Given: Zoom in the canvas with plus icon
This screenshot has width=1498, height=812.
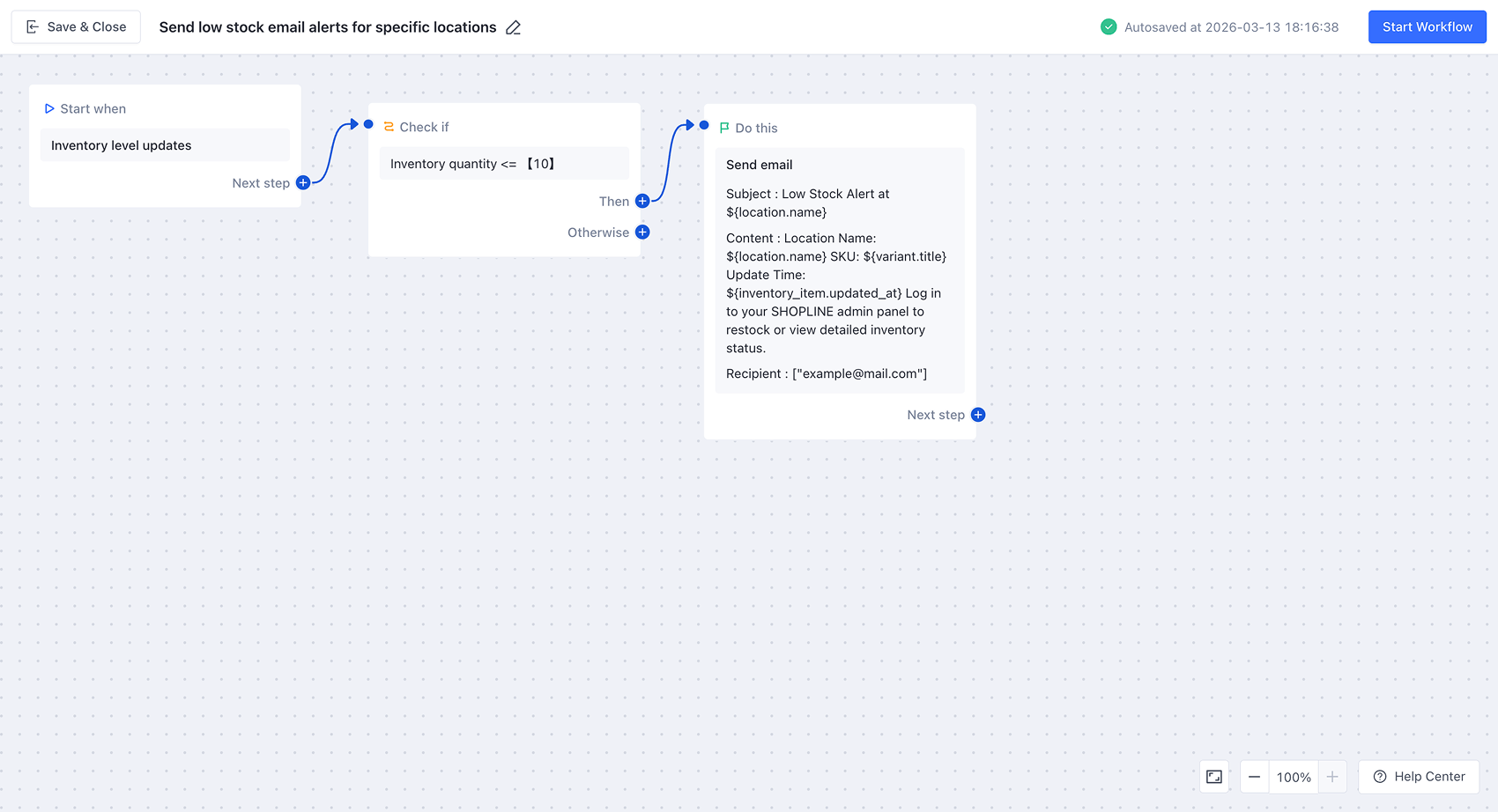Looking at the screenshot, I should coord(1332,777).
